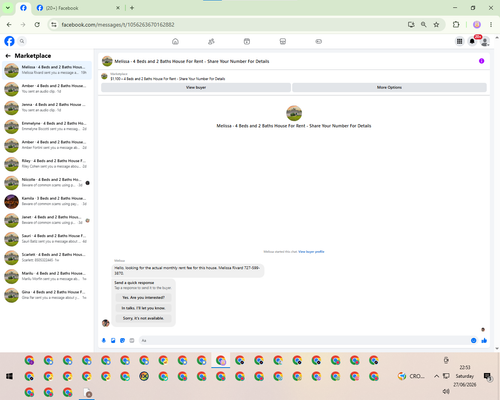500x400 pixels.
Task: Send quick reply 'Sorry, it's not available.'
Action: click(x=143, y=318)
